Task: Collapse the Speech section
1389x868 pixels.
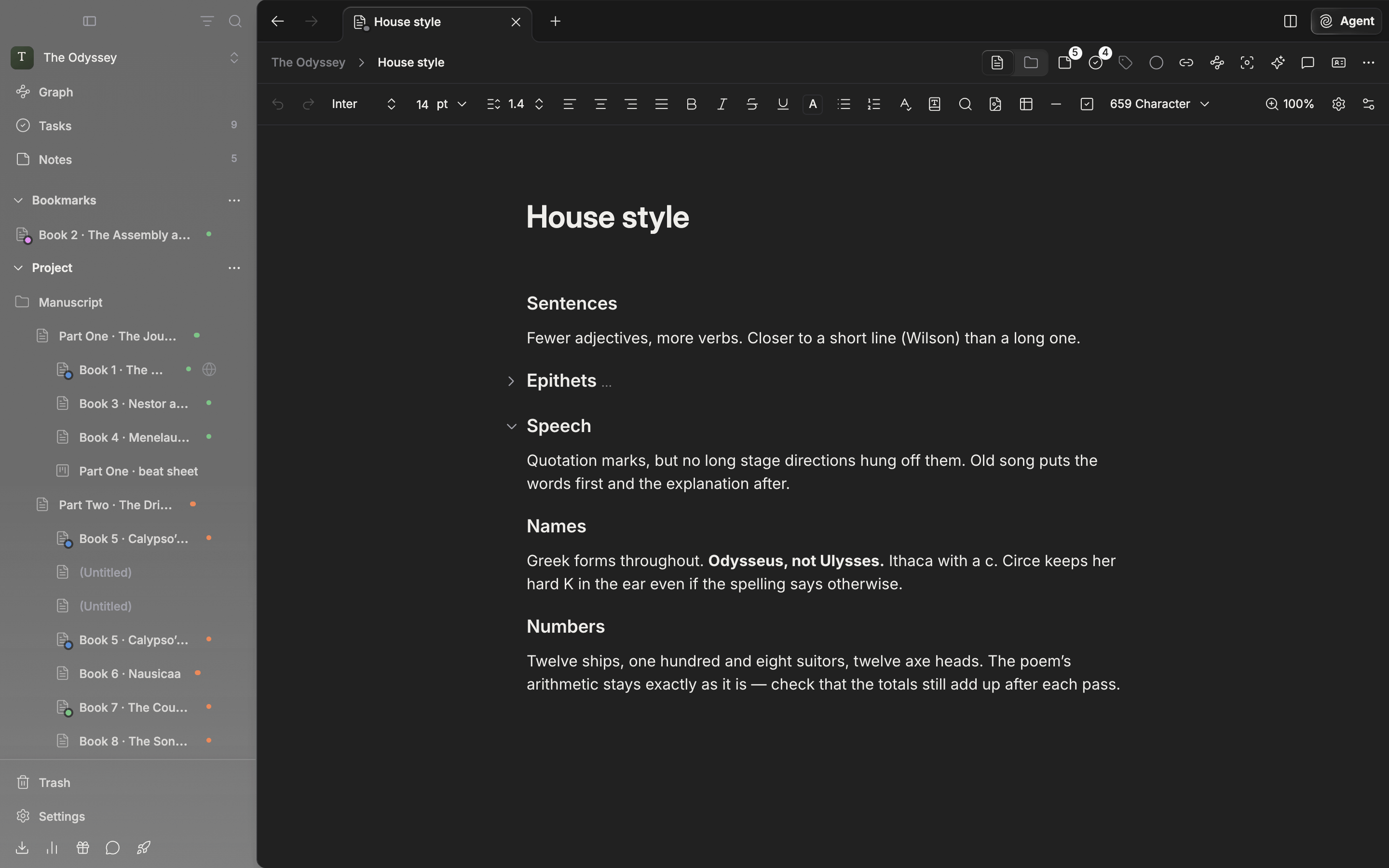Action: (511, 427)
